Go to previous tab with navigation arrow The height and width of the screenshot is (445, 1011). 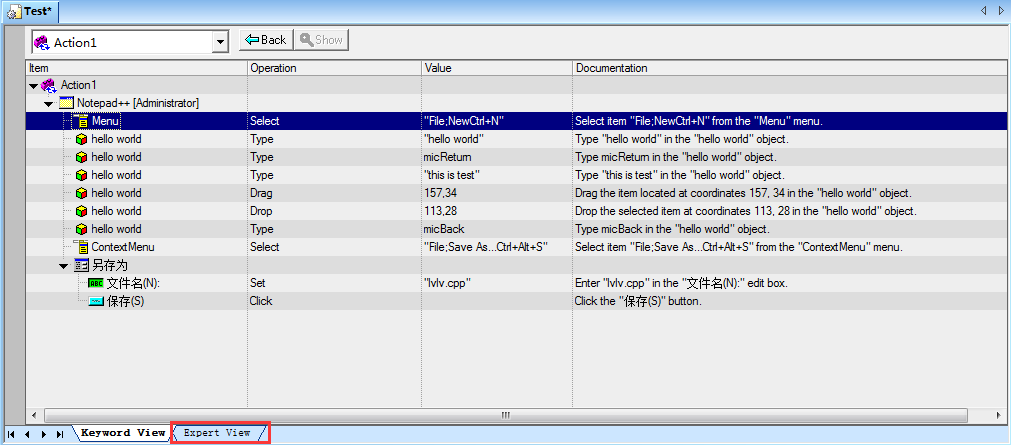pos(28,435)
